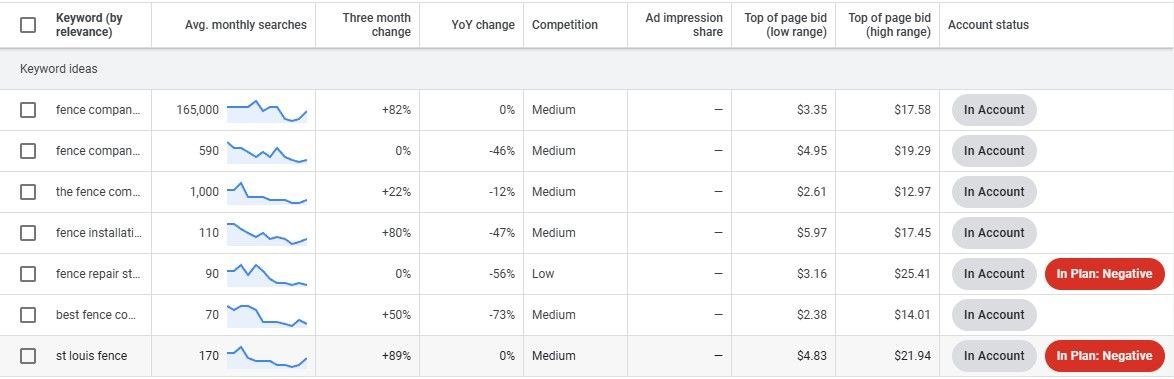Tick the checkbox for 'st louis fence'
The height and width of the screenshot is (379, 1174).
[x=28, y=356]
